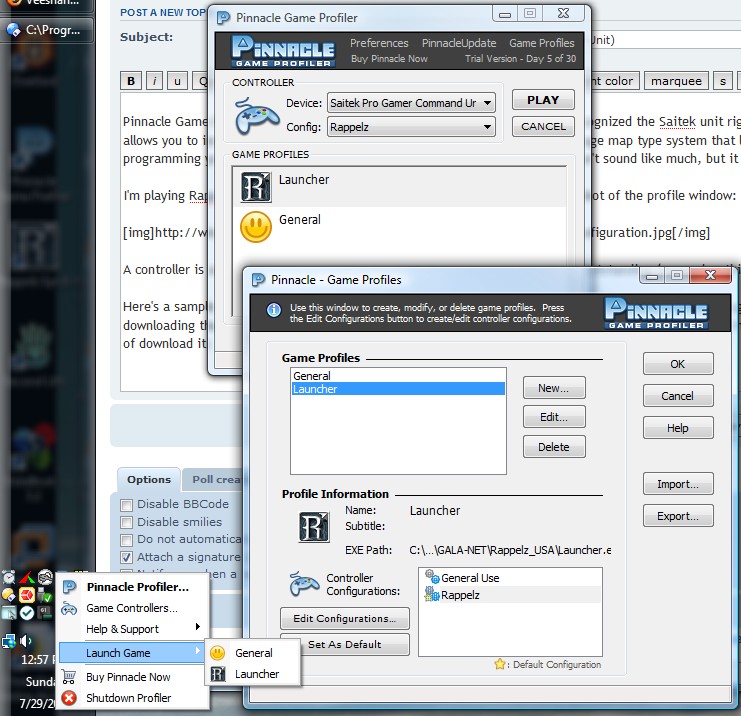The image size is (741, 716).
Task: Click the volume speaker tray icon
Action: point(26,641)
